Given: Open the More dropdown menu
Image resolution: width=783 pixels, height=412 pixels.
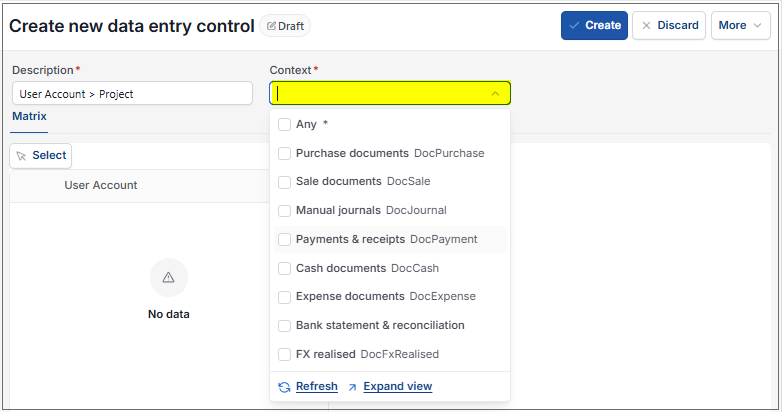Looking at the screenshot, I should 741,25.
